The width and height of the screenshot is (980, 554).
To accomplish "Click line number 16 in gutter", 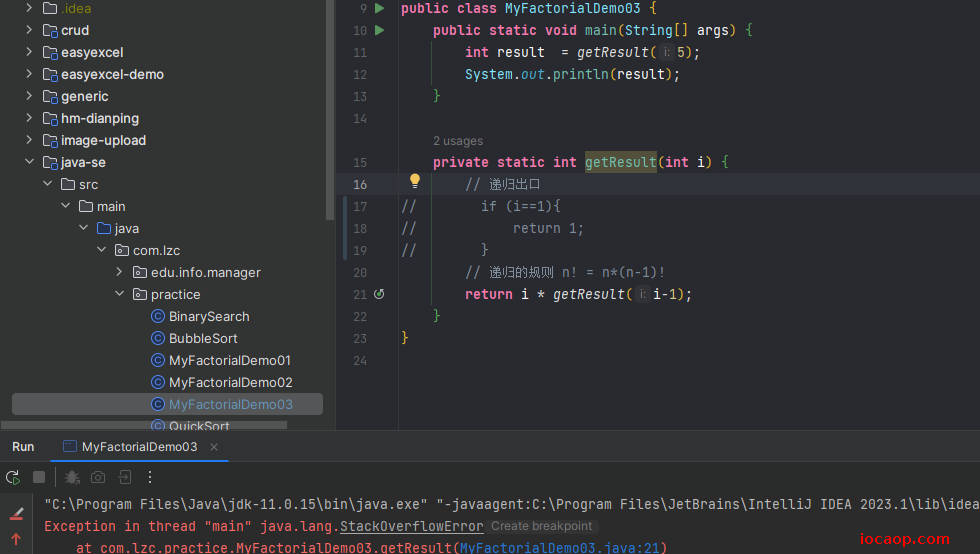I will 360,184.
